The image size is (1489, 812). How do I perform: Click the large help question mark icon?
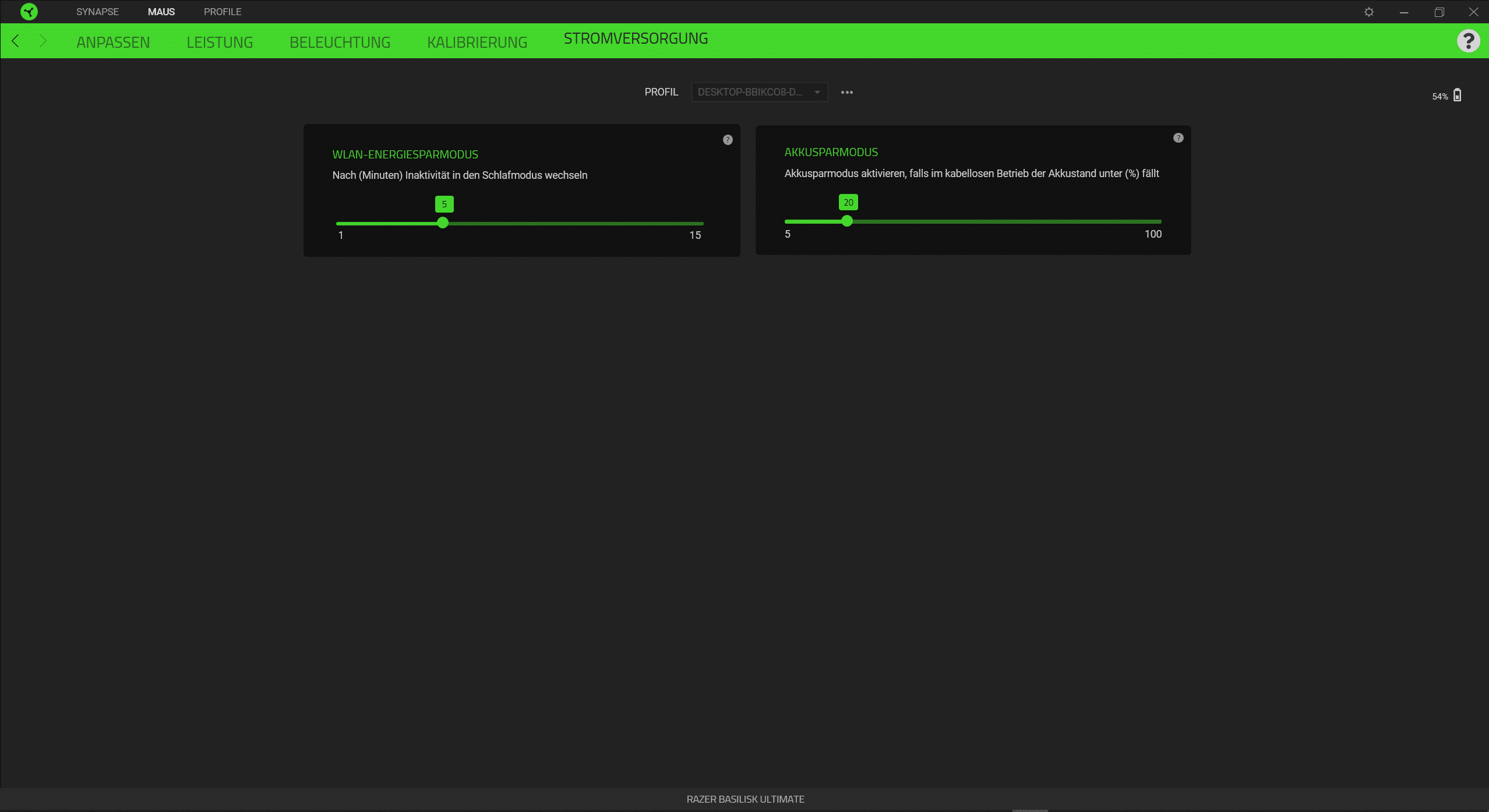click(x=1468, y=41)
